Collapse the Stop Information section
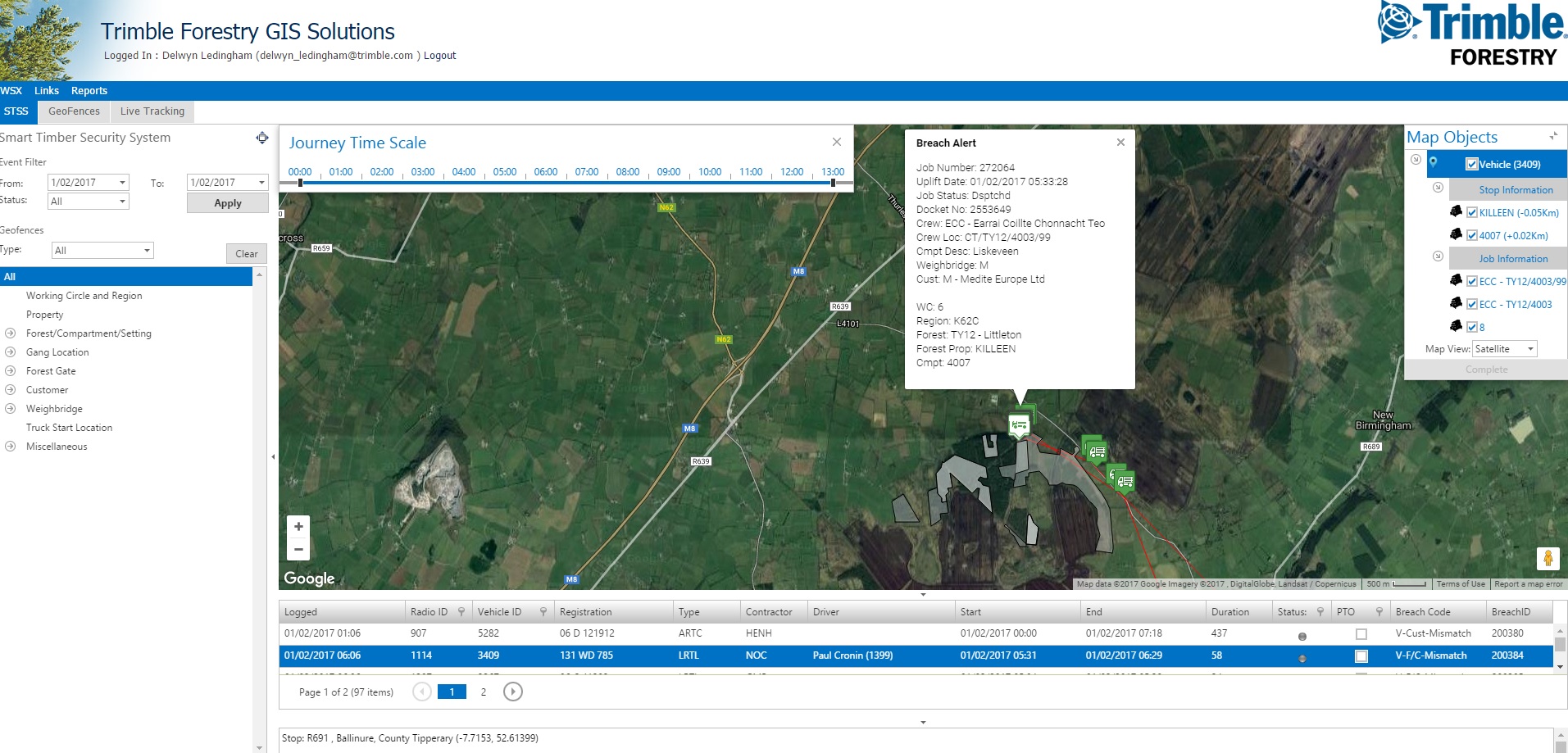This screenshot has width=1568, height=753. click(1438, 188)
